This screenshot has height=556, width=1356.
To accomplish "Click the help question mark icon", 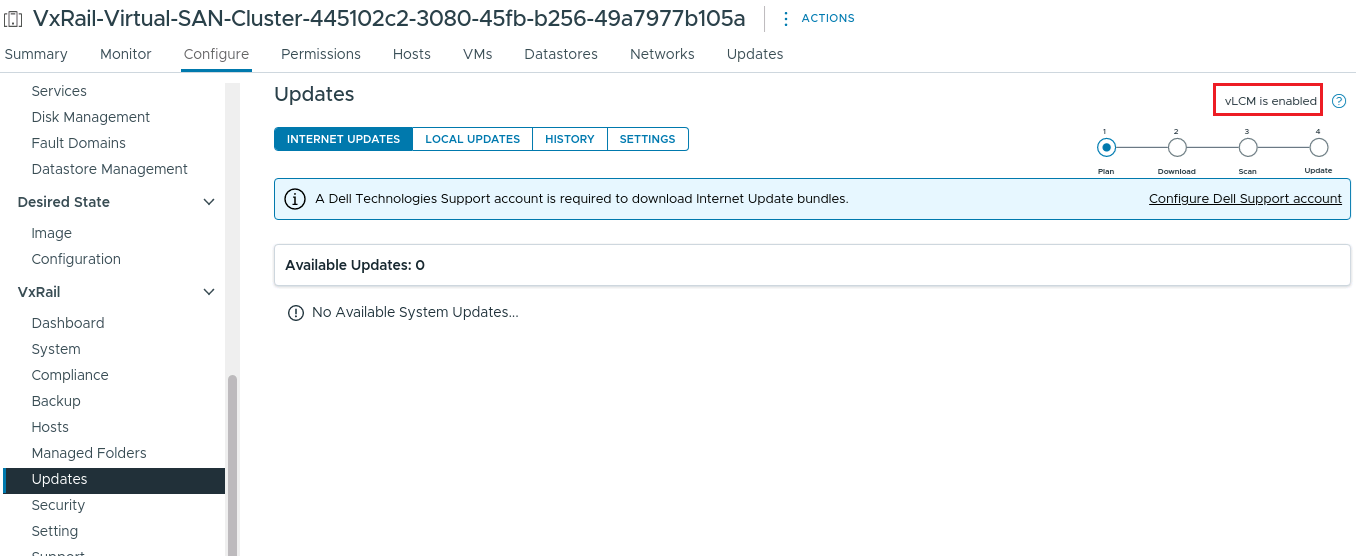I will tap(1339, 101).
